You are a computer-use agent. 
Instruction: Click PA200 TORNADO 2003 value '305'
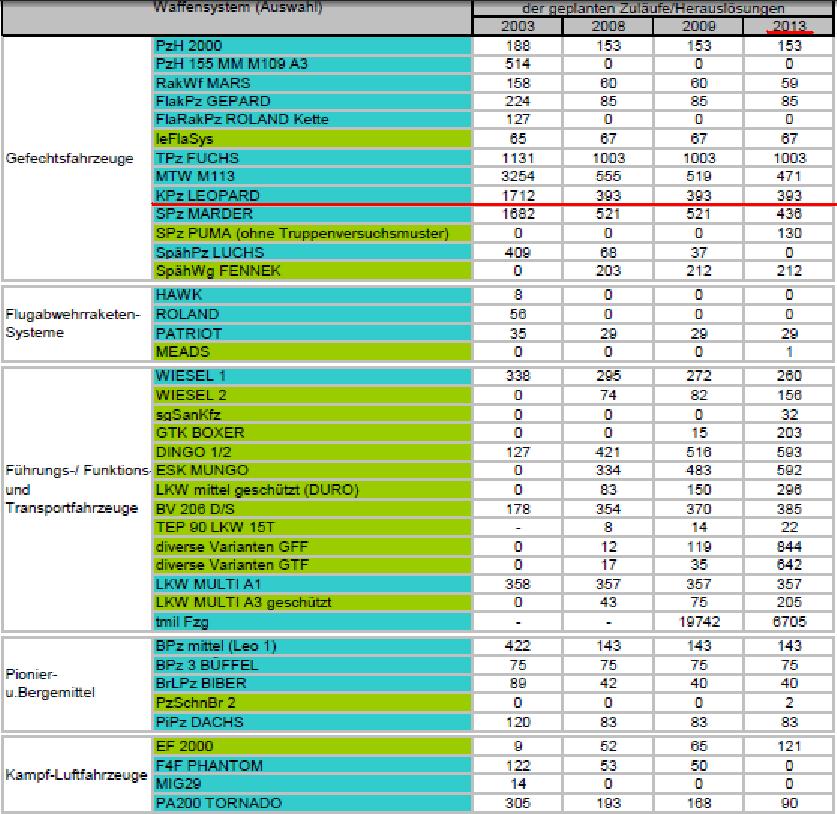[x=518, y=803]
